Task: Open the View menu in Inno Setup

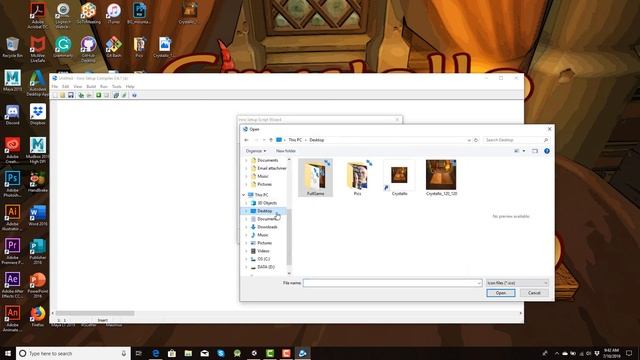Action: (78, 87)
